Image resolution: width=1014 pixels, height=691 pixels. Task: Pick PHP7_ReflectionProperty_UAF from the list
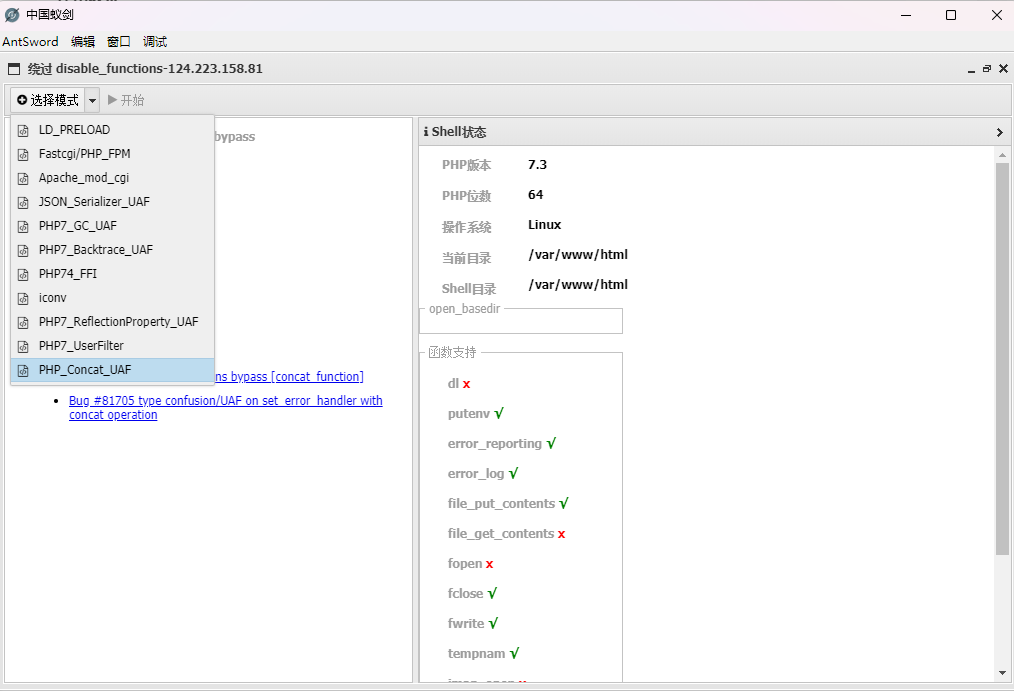click(118, 322)
